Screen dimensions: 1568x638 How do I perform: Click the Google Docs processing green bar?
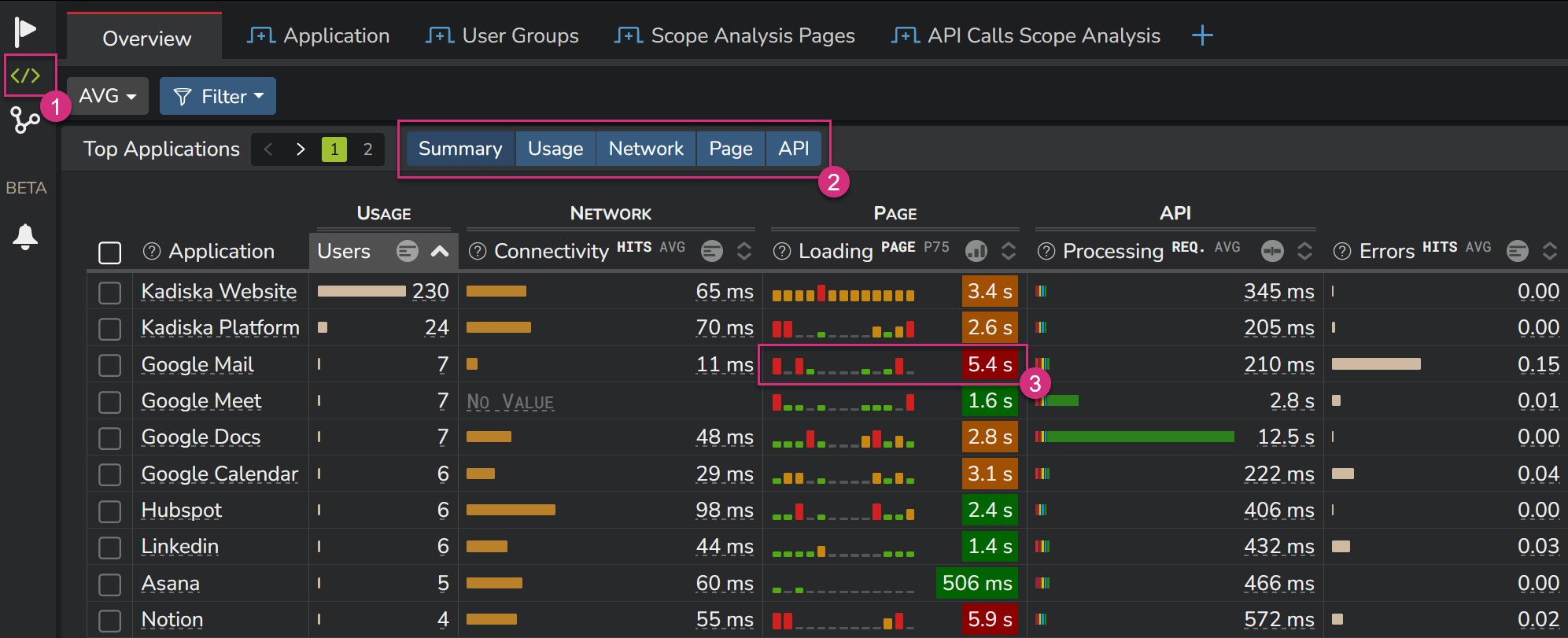pos(1140,437)
